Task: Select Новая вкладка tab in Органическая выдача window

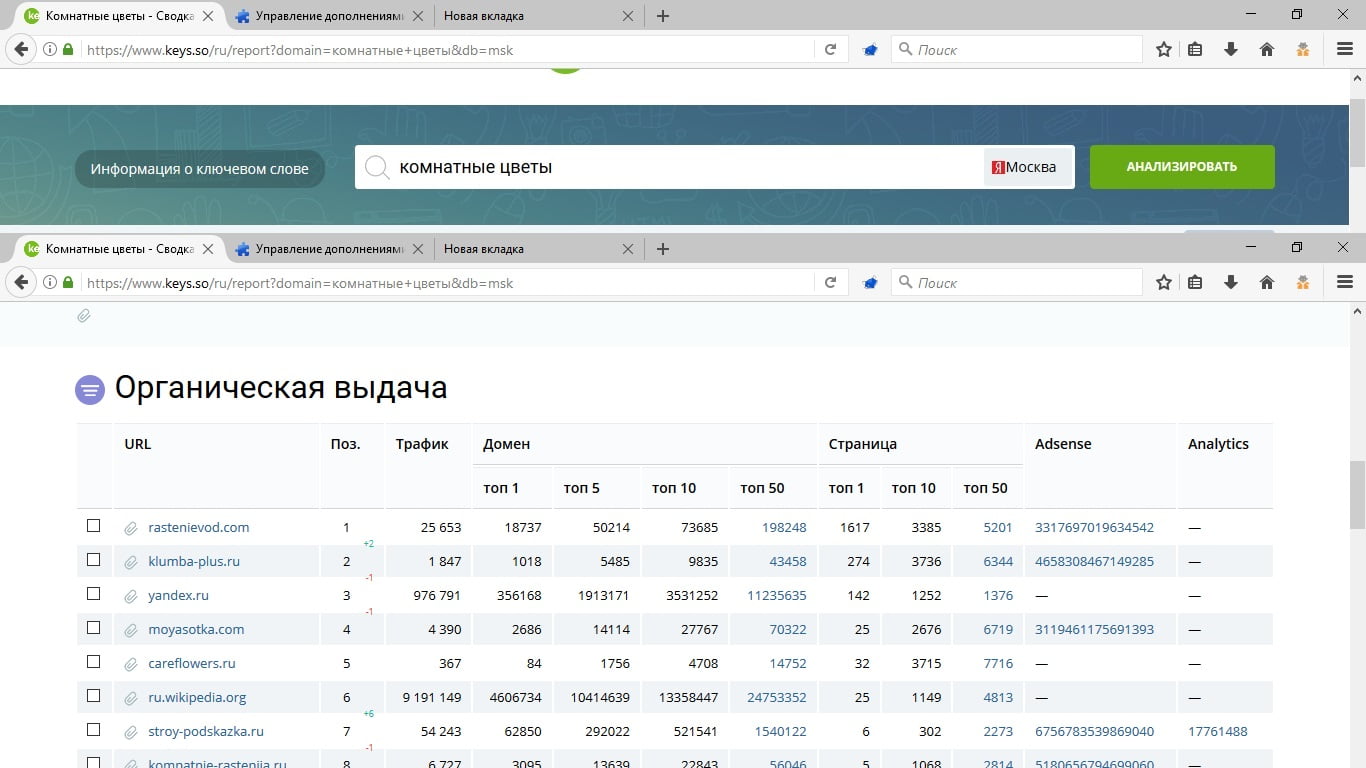Action: 538,248
